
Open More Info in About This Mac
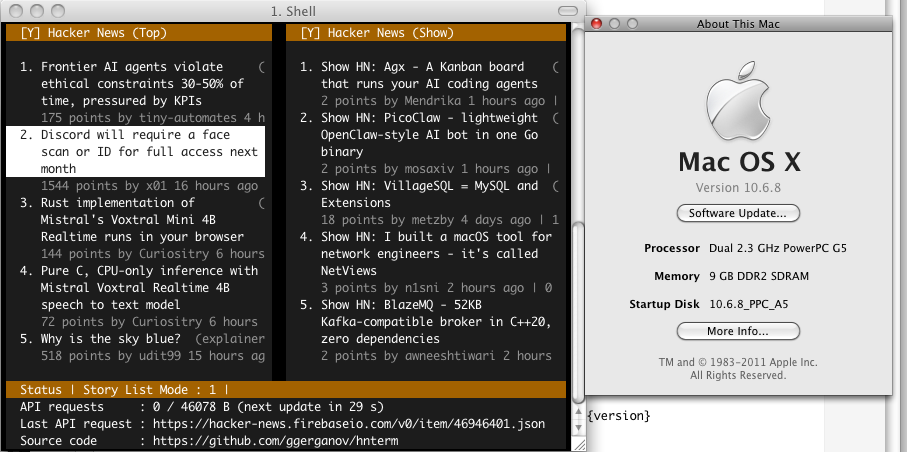pyautogui.click(x=738, y=332)
